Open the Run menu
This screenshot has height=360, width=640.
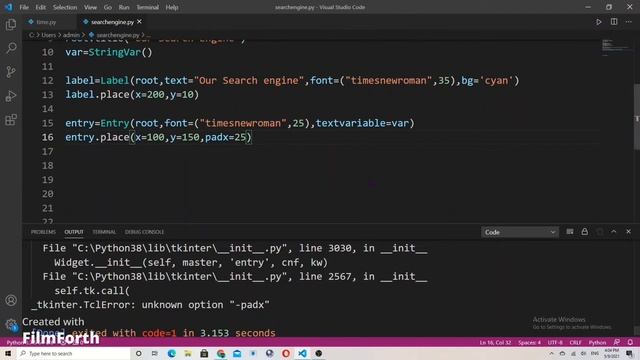click(x=124, y=7)
